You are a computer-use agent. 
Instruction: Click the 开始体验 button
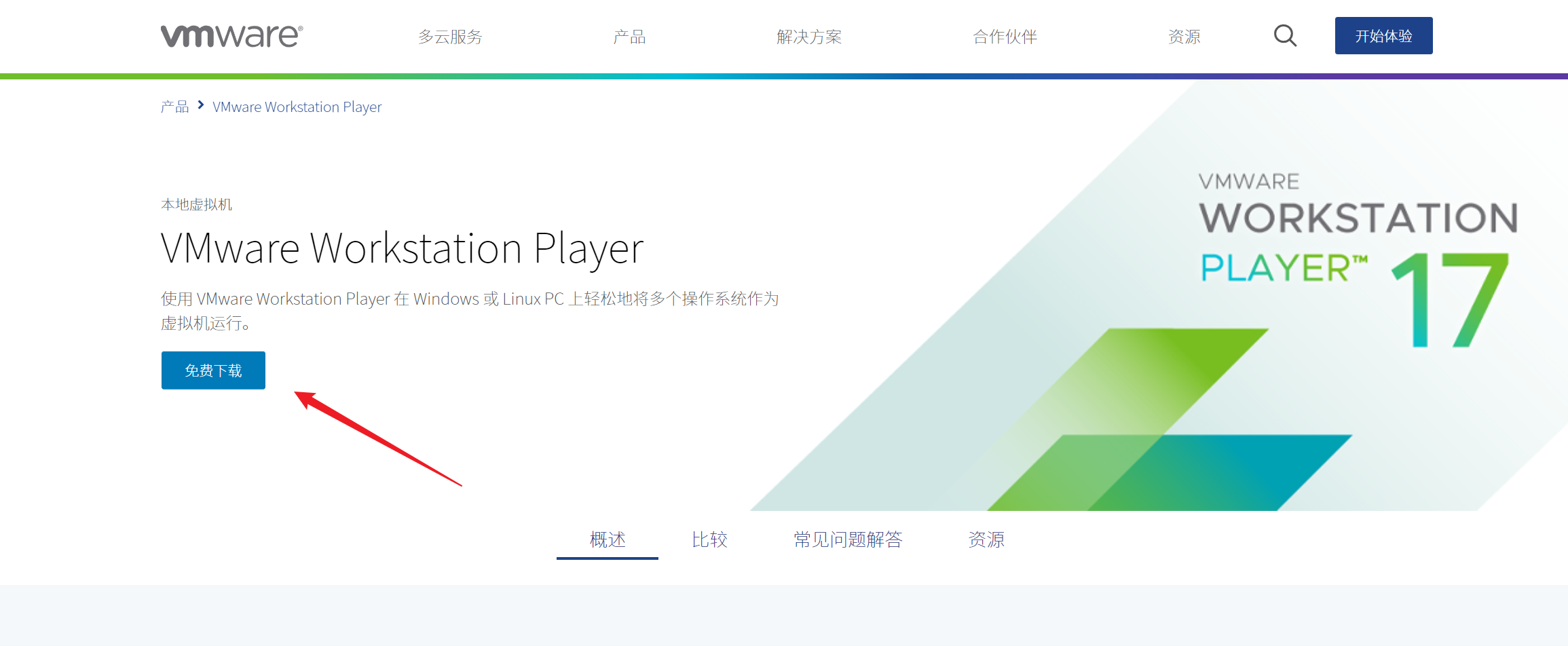tap(1383, 36)
